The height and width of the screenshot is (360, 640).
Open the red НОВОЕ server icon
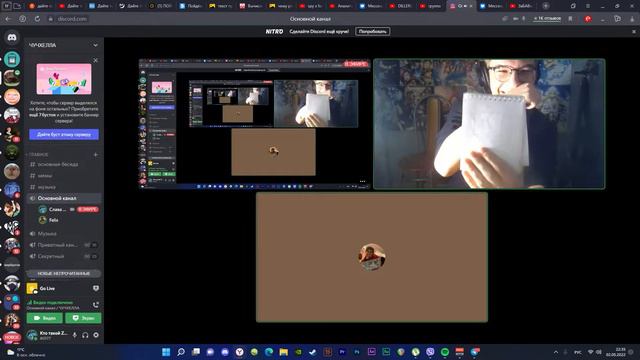(x=12, y=337)
